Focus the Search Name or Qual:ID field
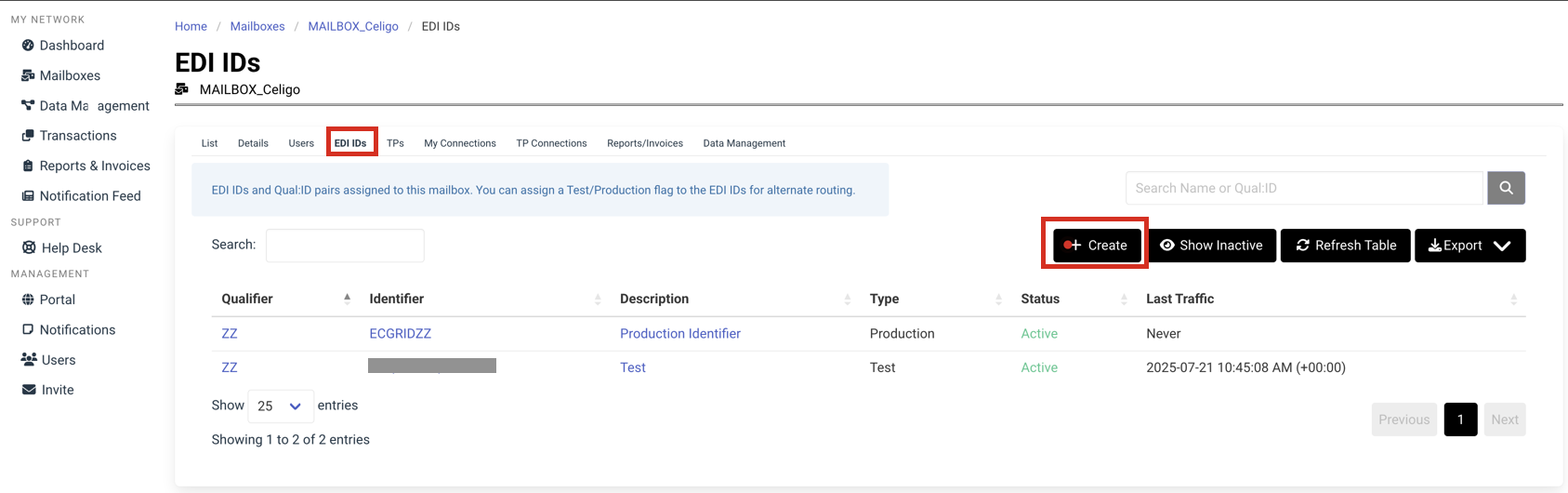 (1304, 188)
